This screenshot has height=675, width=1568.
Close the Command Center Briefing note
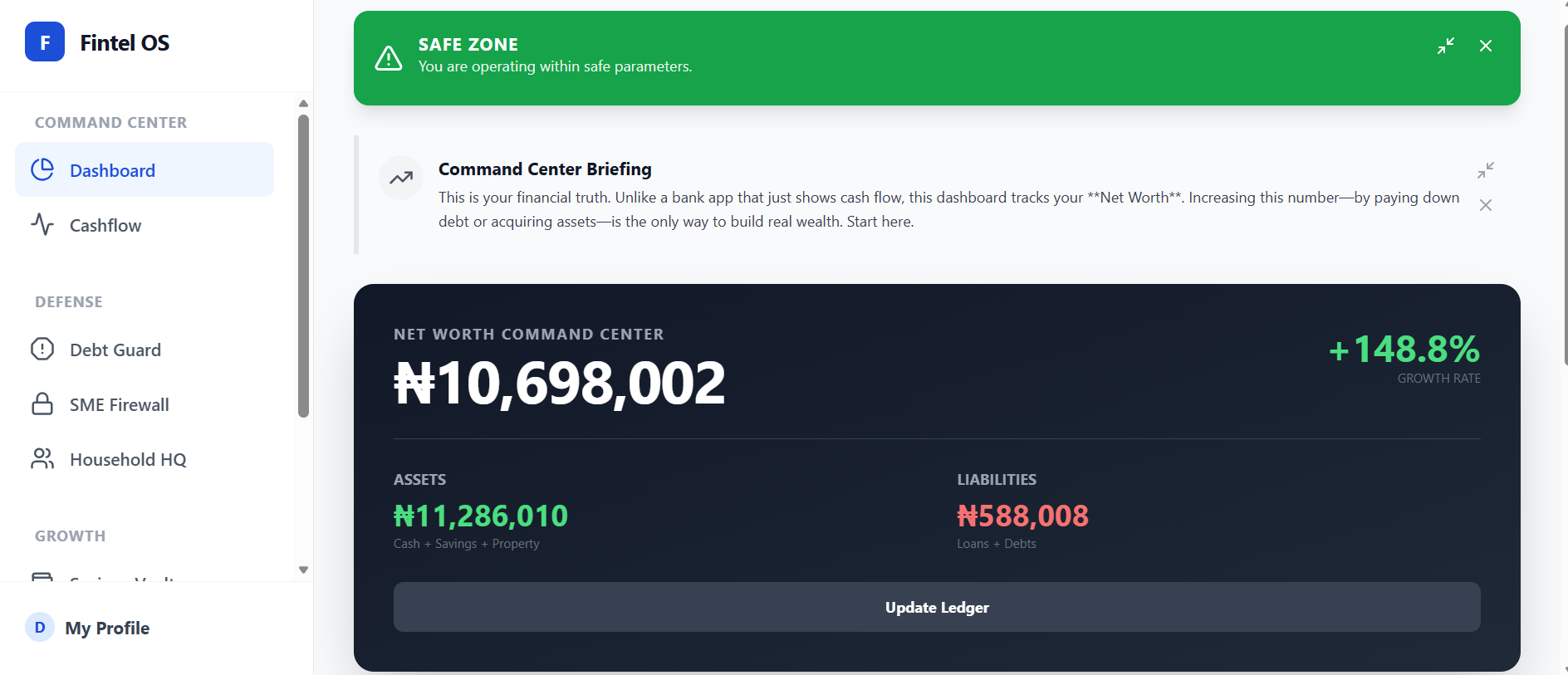pos(1486,205)
